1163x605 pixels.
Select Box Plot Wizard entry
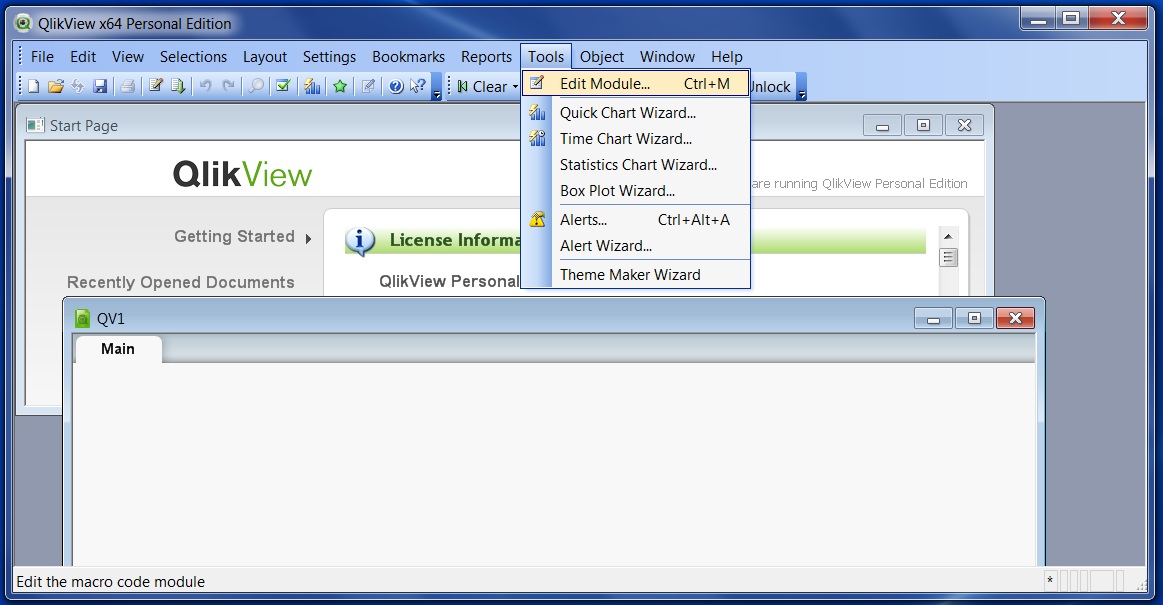636,191
